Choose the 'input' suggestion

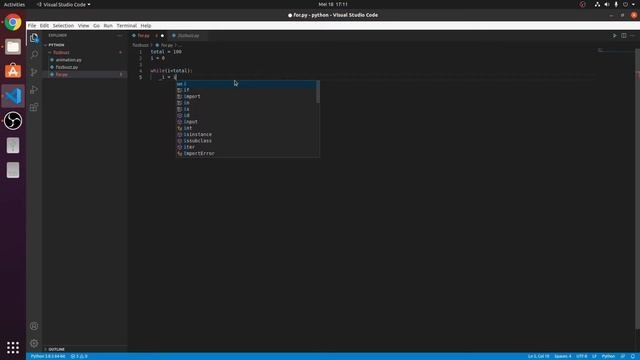click(x=246, y=122)
